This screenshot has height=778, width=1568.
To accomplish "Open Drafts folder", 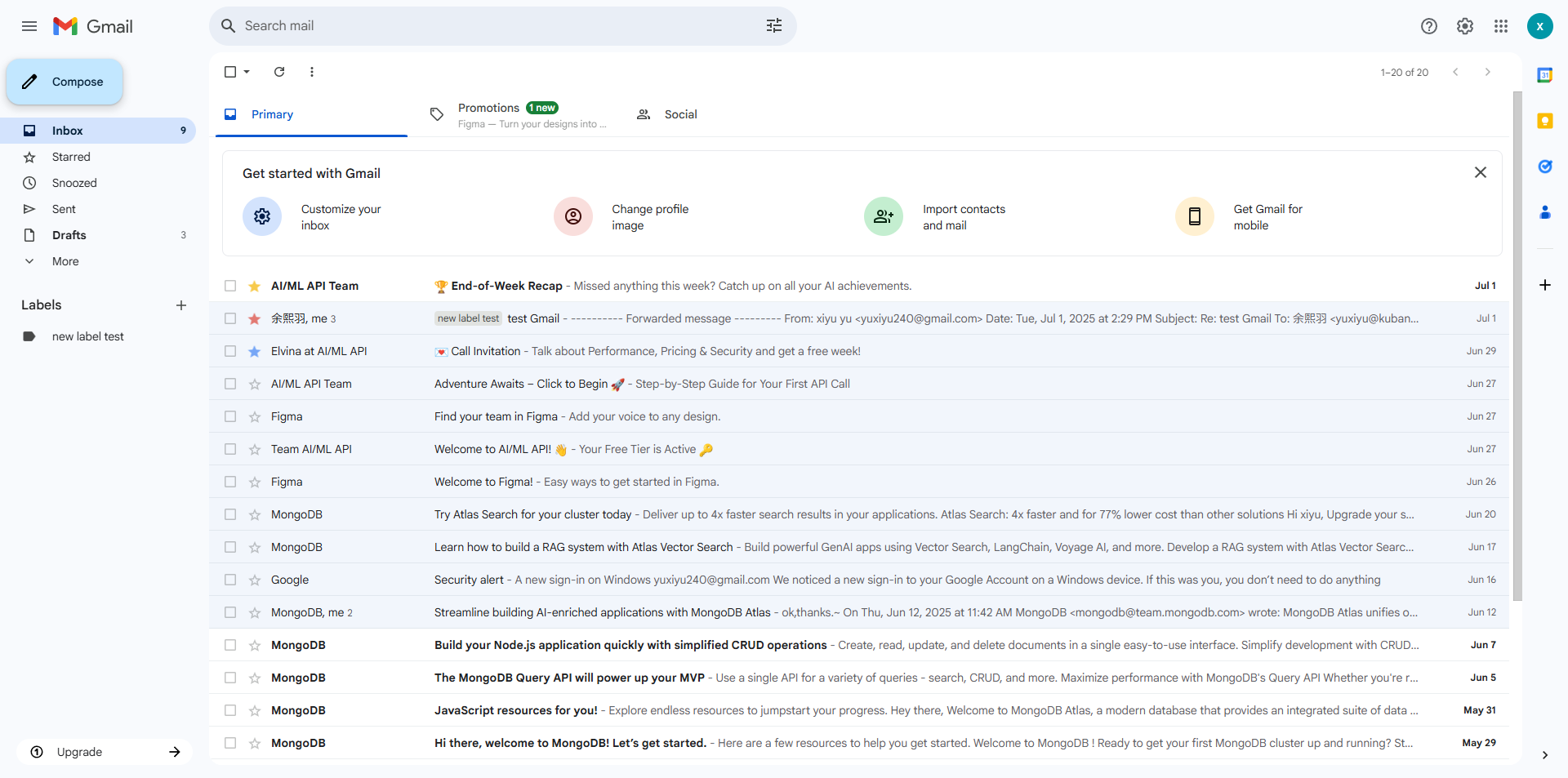I will click(x=98, y=235).
